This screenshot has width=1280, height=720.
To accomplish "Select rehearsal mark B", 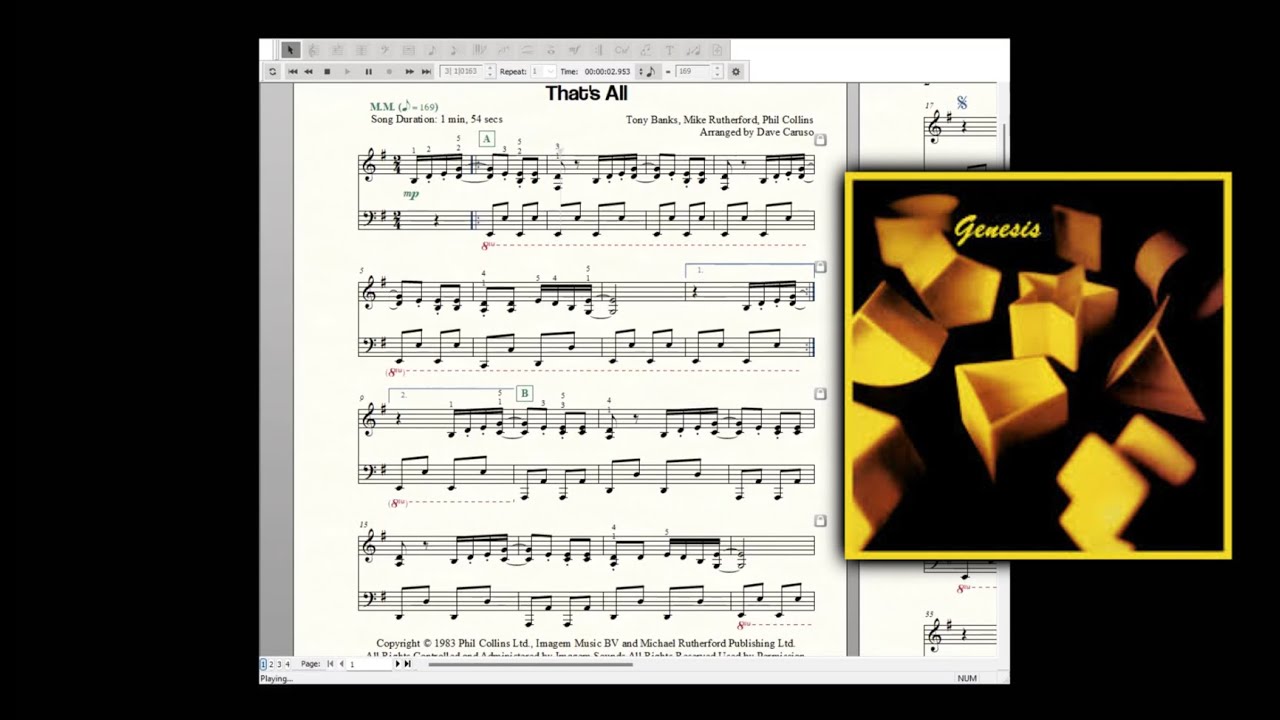I will (x=524, y=393).
